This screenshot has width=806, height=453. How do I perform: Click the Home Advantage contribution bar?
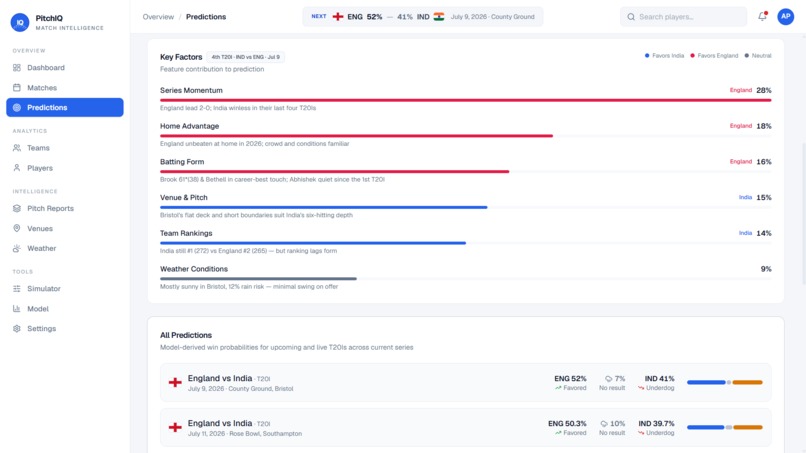point(357,136)
